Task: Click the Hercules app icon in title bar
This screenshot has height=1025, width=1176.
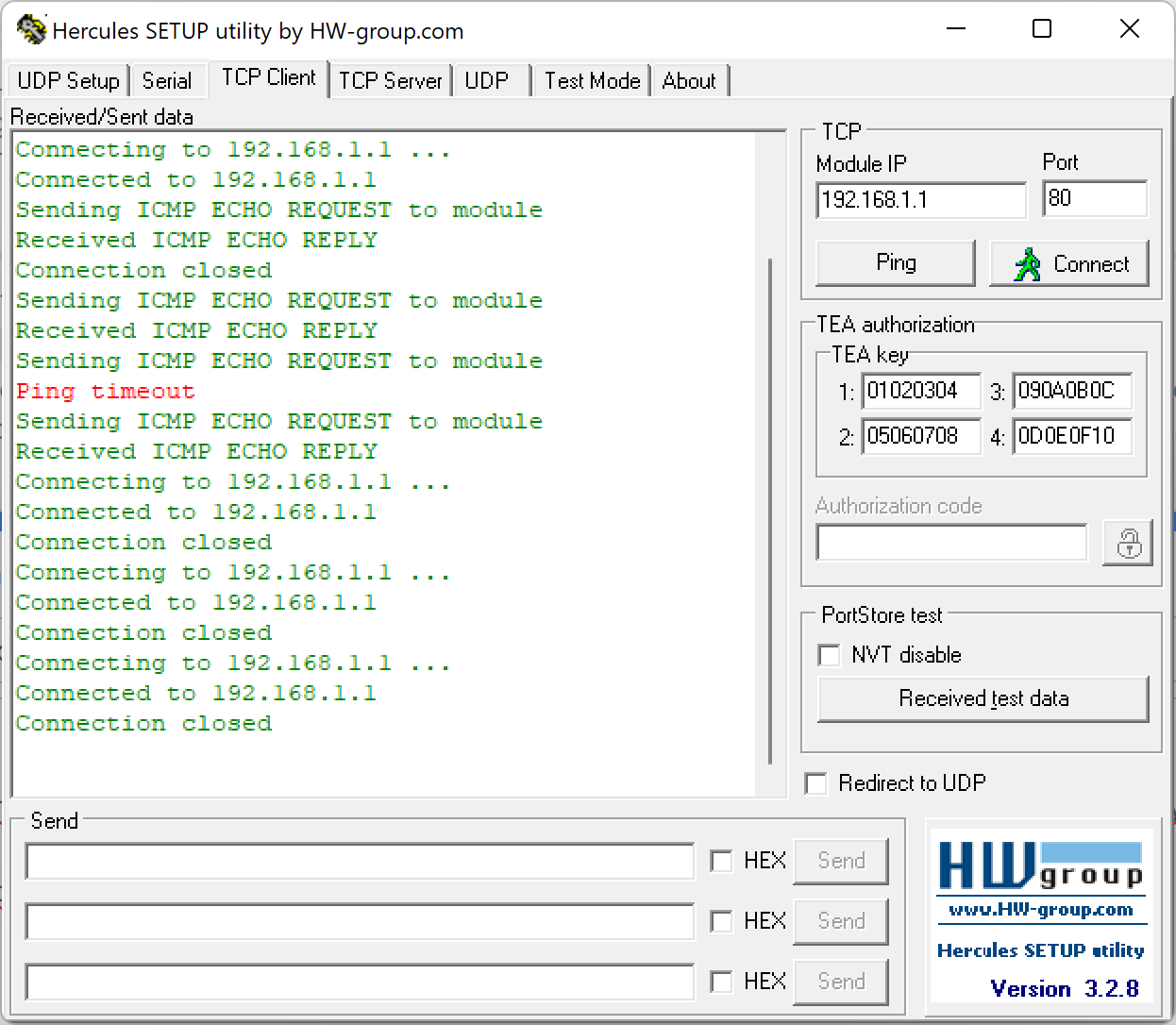Action: pyautogui.click(x=30, y=30)
